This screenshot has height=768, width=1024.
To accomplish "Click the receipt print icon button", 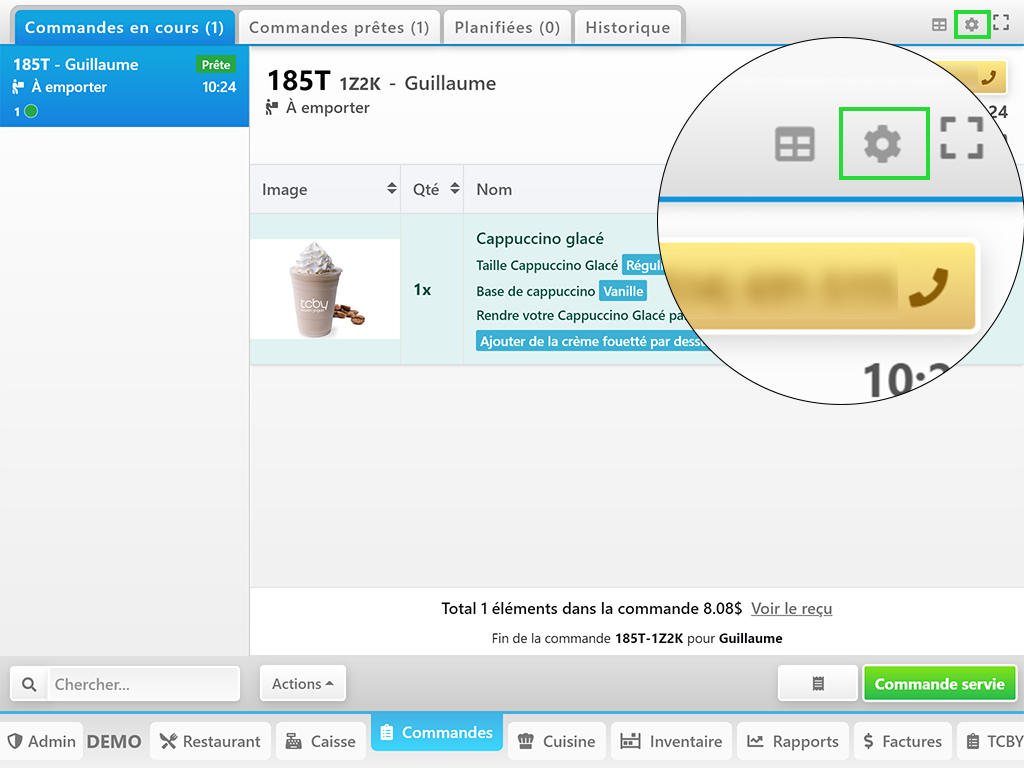I will [x=818, y=684].
